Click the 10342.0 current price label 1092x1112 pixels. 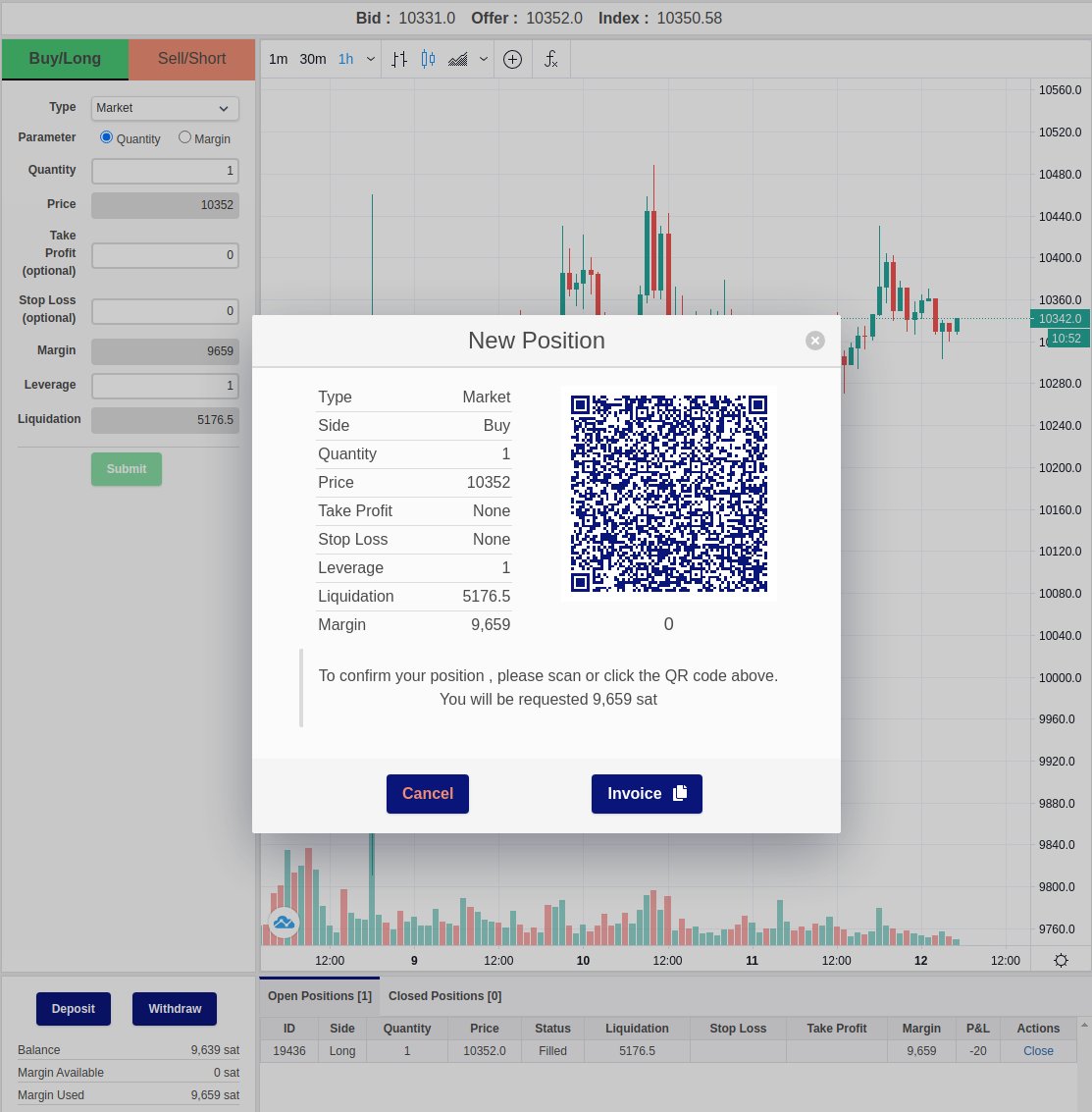click(1060, 318)
